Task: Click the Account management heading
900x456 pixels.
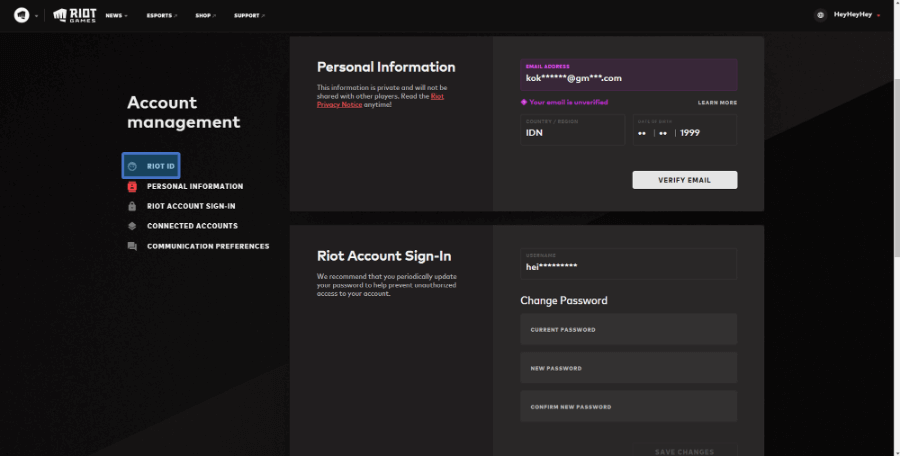Action: click(x=184, y=112)
